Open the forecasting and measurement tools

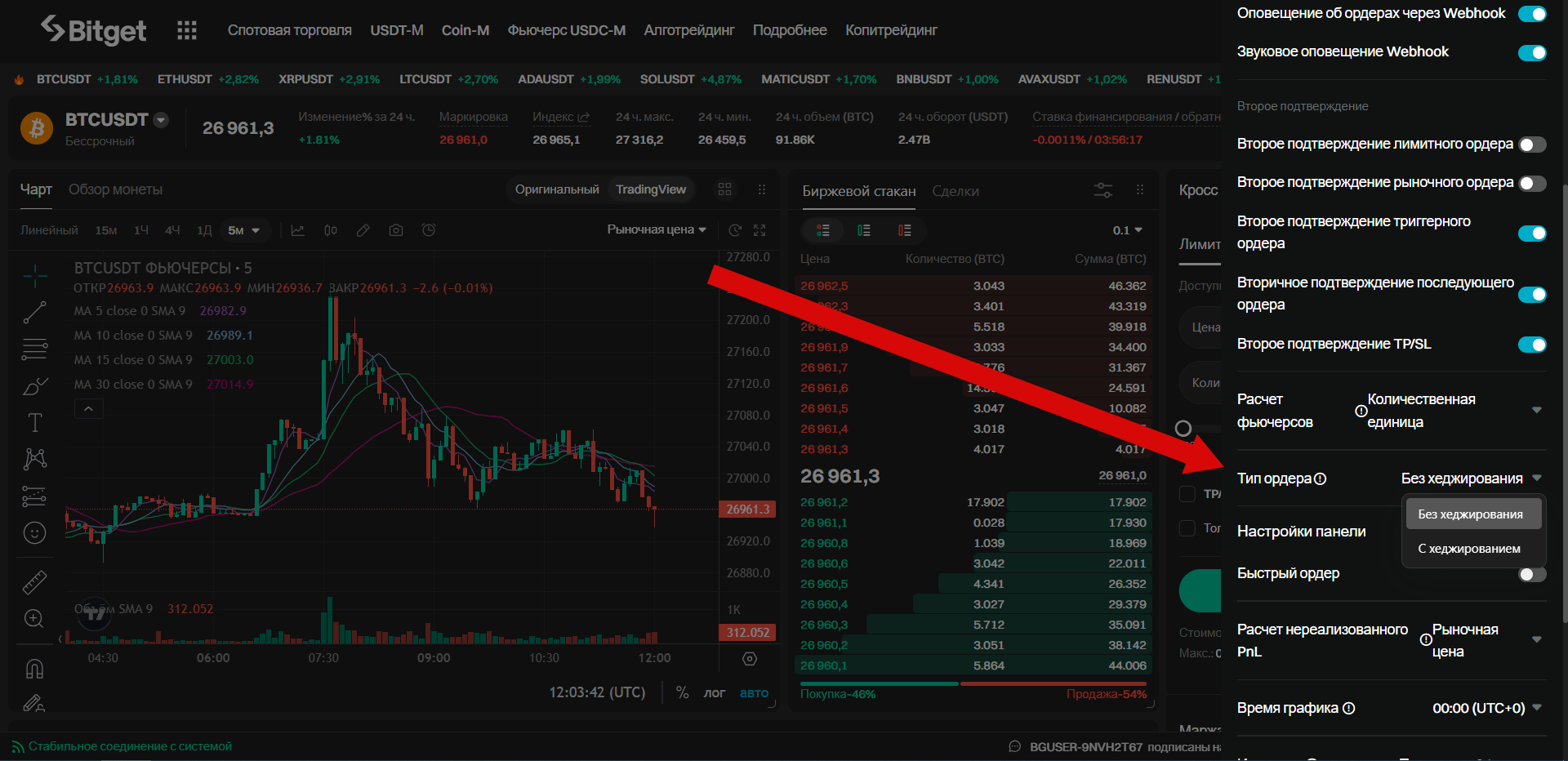pyautogui.click(x=34, y=496)
